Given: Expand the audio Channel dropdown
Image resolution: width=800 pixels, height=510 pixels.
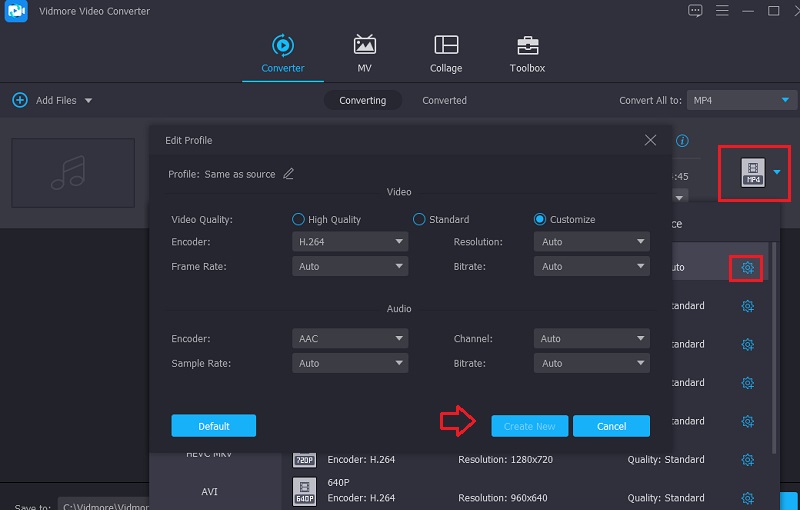Looking at the screenshot, I should [x=592, y=339].
